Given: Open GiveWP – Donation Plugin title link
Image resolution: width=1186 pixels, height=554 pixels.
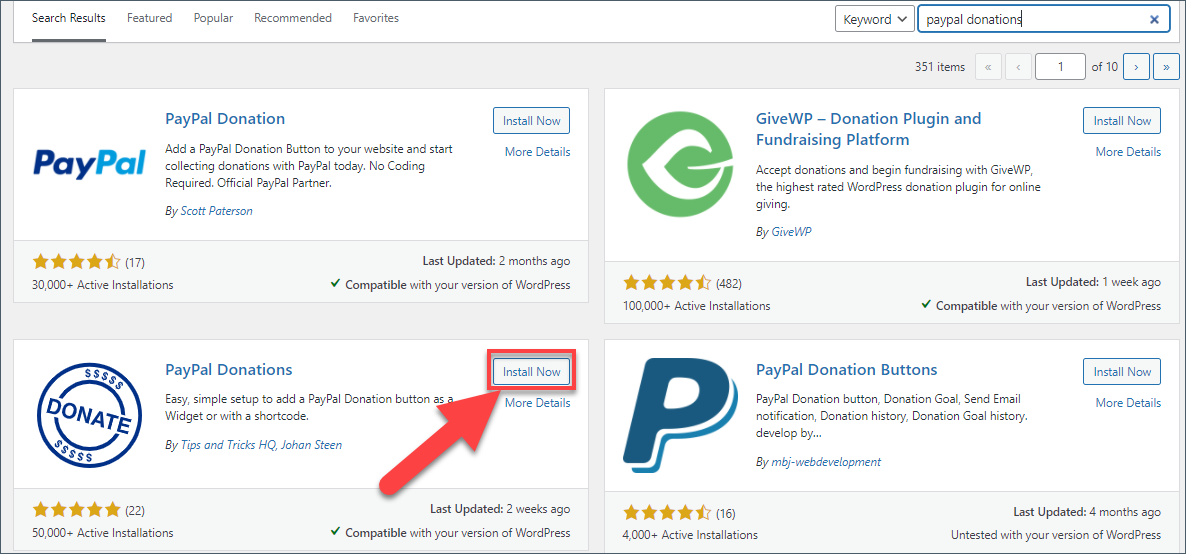Looking at the screenshot, I should click(868, 129).
